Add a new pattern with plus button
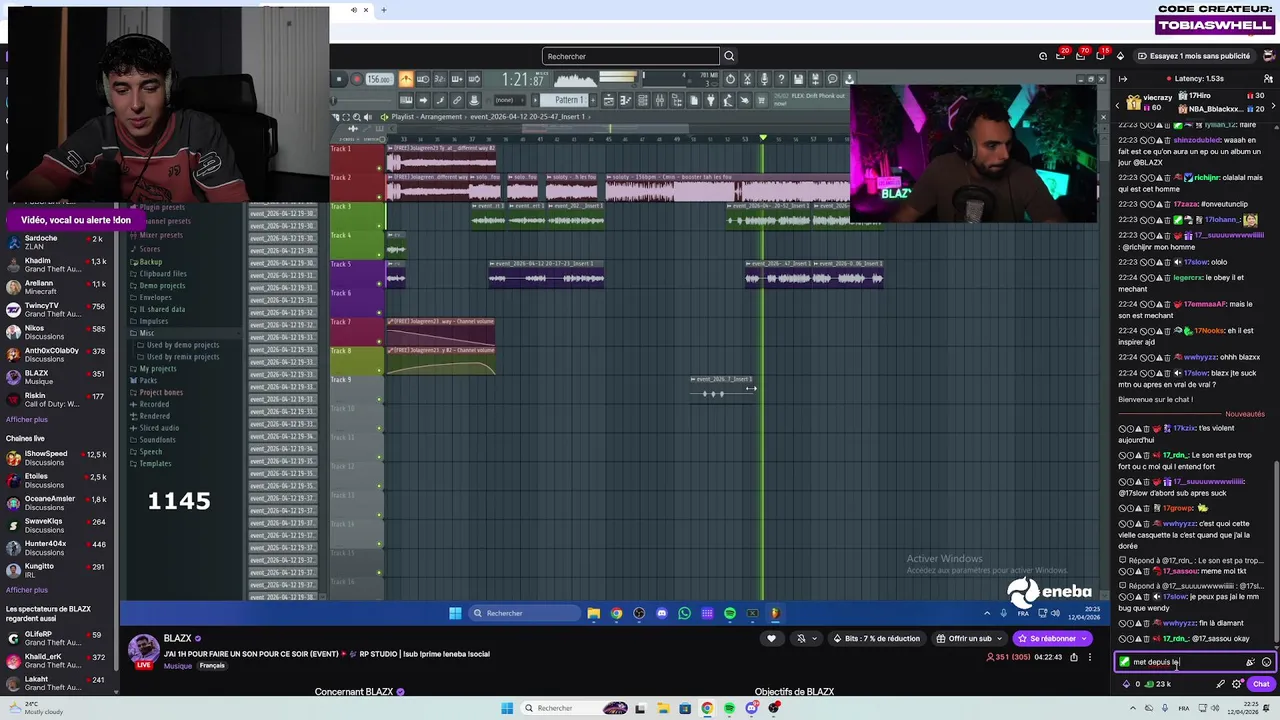Image resolution: width=1280 pixels, height=720 pixels. tap(592, 100)
